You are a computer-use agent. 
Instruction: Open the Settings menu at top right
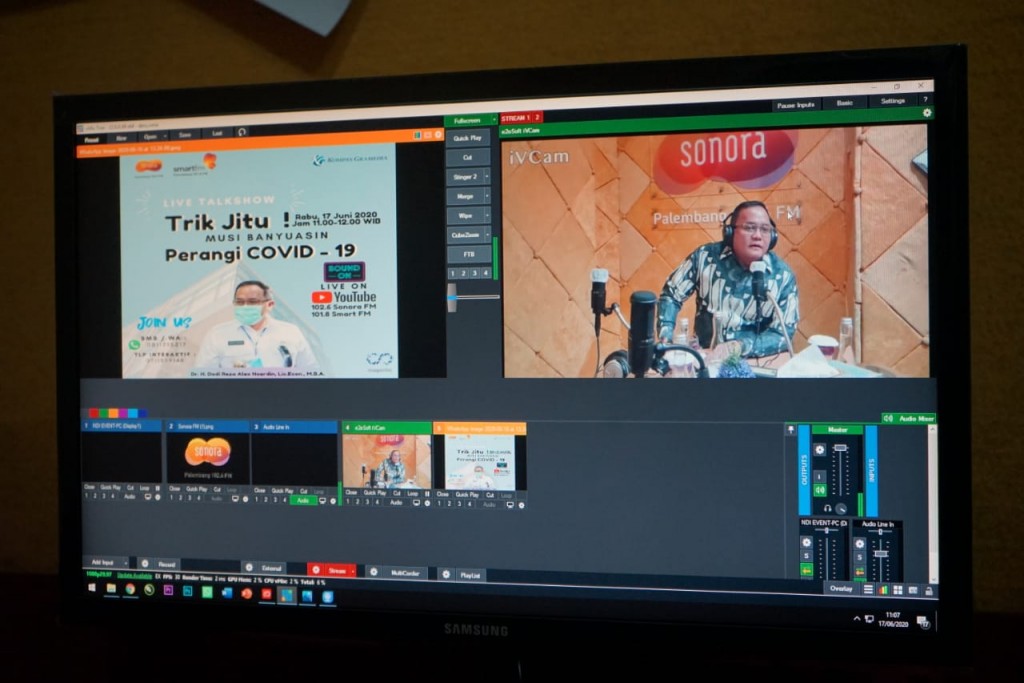pos(892,101)
